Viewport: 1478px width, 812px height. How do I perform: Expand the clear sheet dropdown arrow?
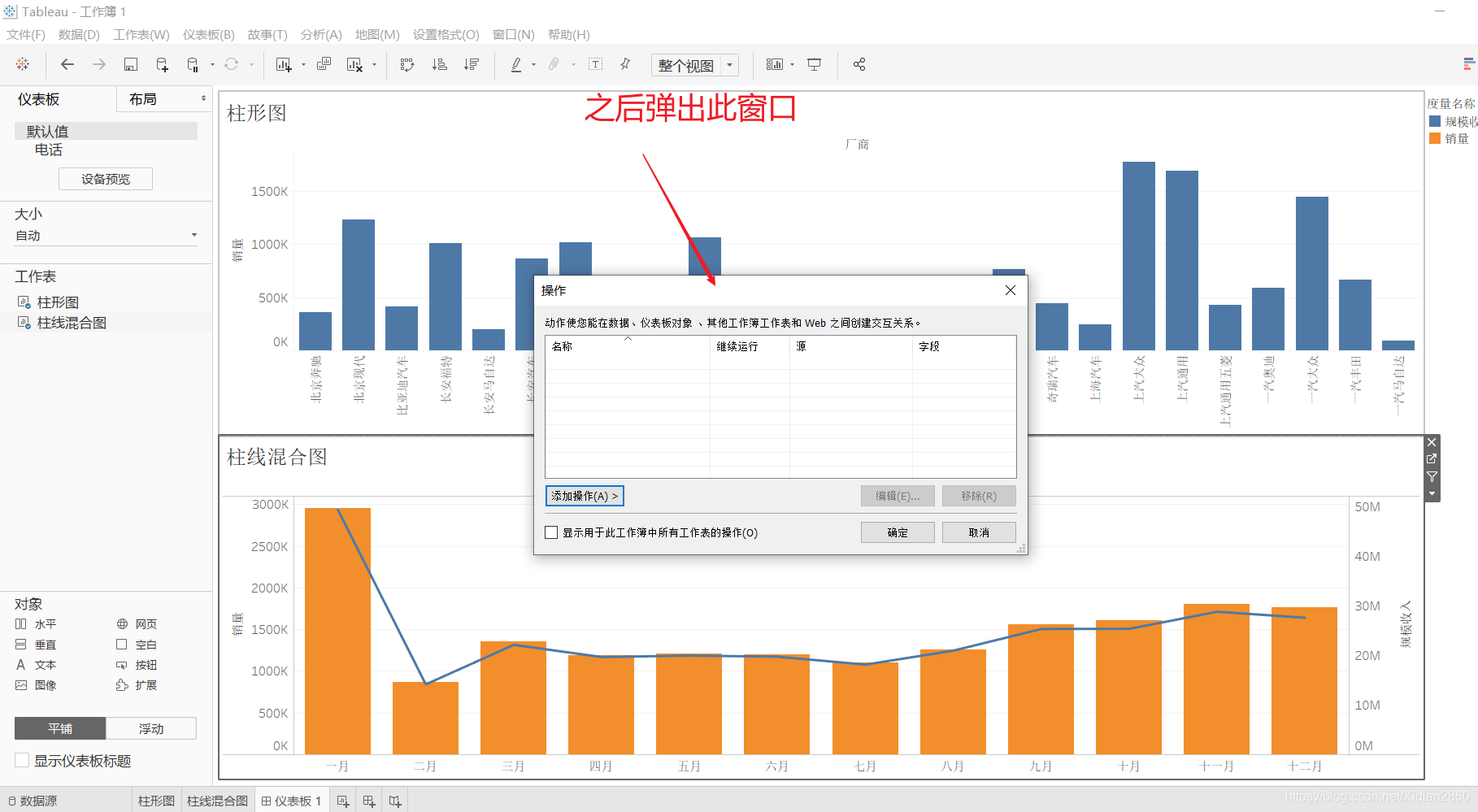tap(374, 65)
